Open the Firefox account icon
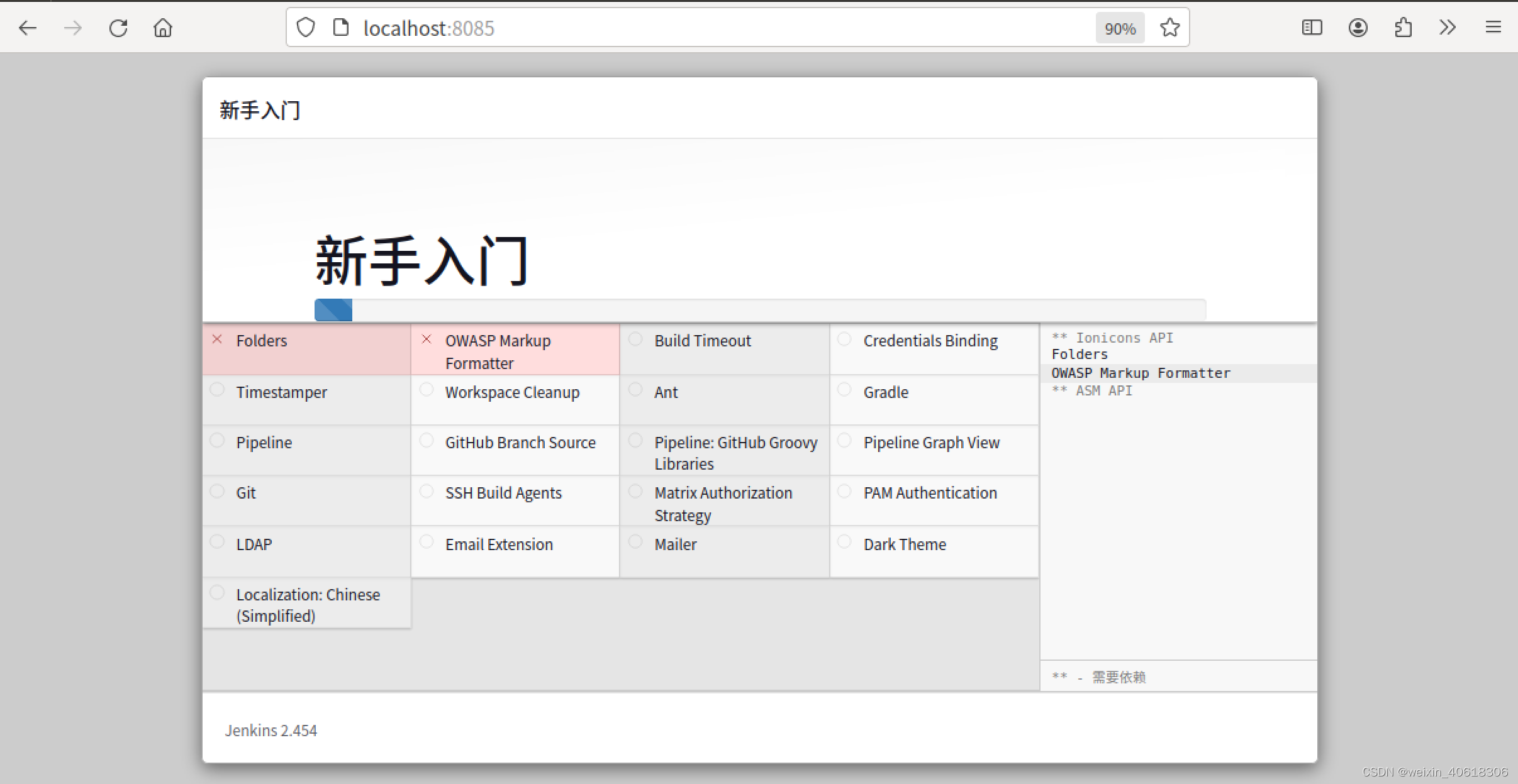1518x784 pixels. 1358,28
